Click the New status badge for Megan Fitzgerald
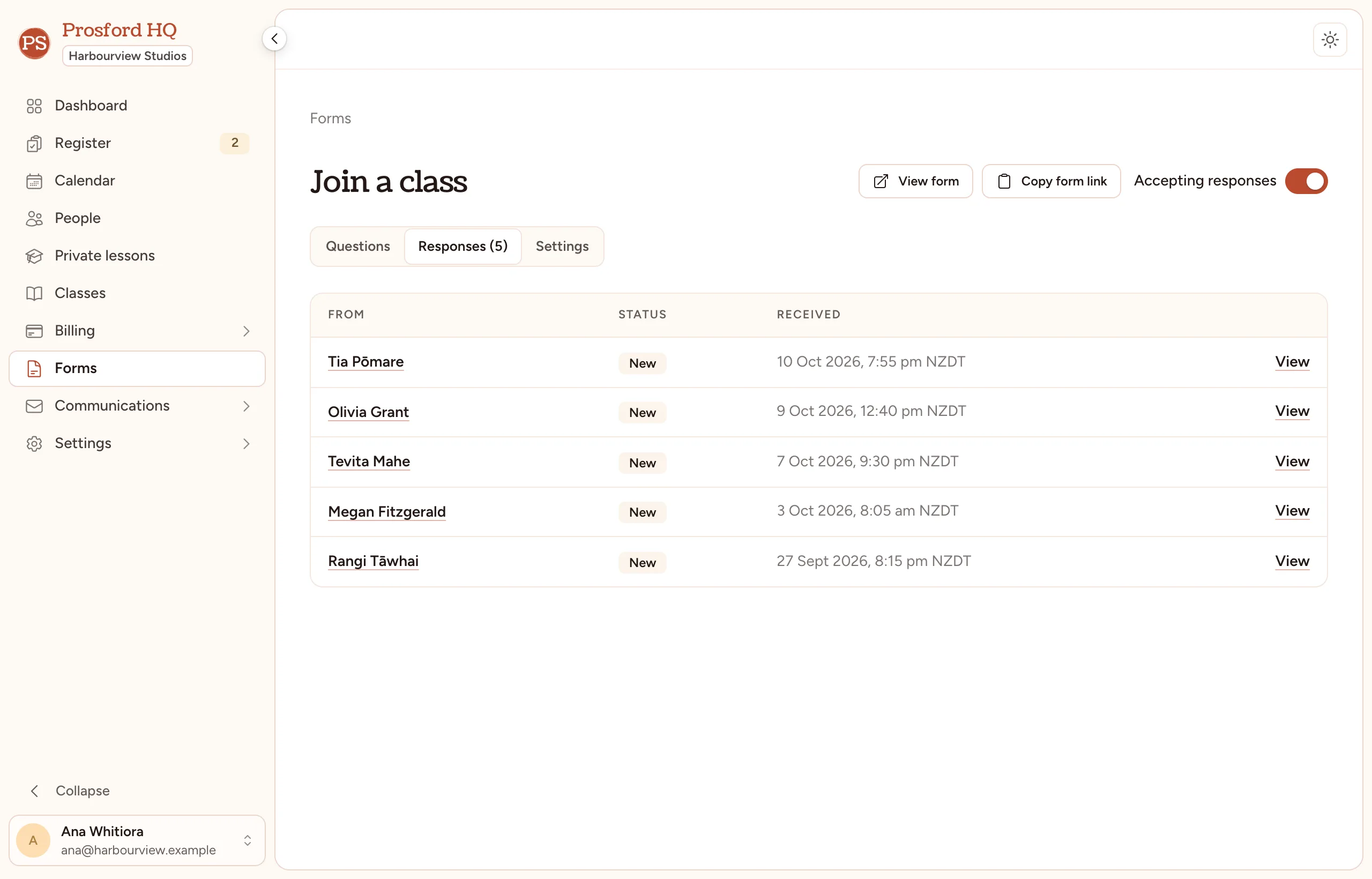Image resolution: width=1372 pixels, height=879 pixels. pyautogui.click(x=642, y=512)
